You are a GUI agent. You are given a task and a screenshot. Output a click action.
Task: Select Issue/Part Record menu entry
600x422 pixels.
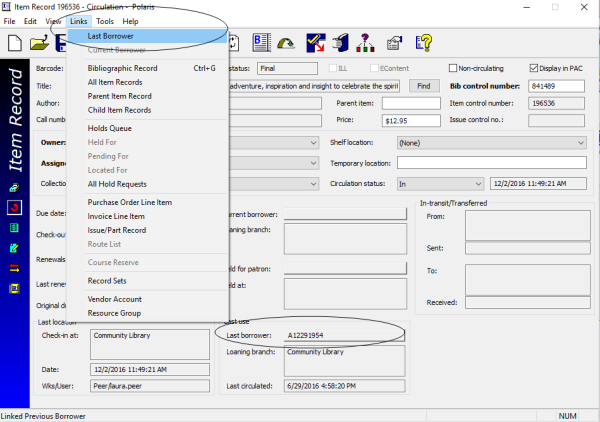tap(148, 230)
